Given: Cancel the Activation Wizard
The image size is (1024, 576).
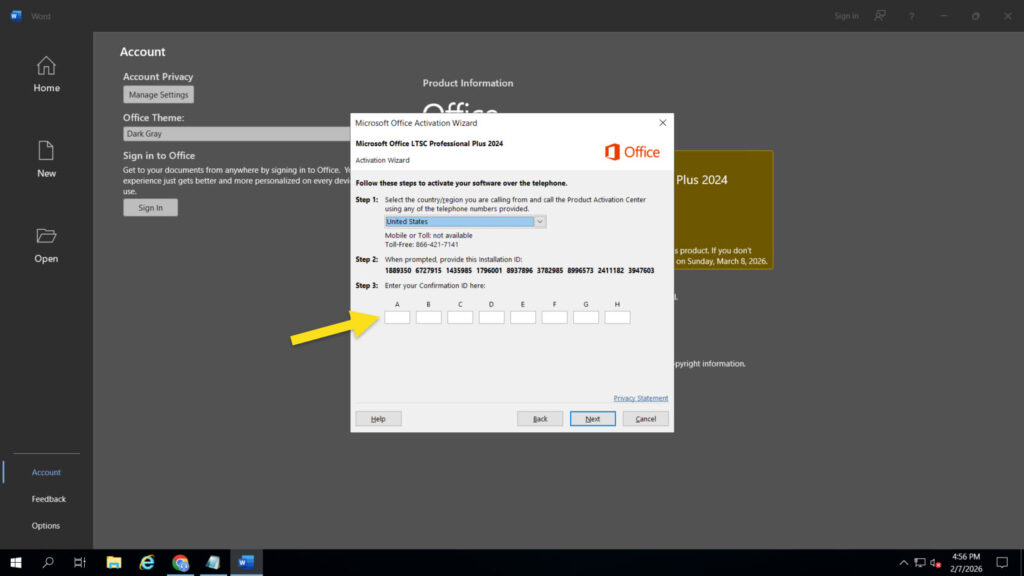Looking at the screenshot, I should click(x=645, y=419).
